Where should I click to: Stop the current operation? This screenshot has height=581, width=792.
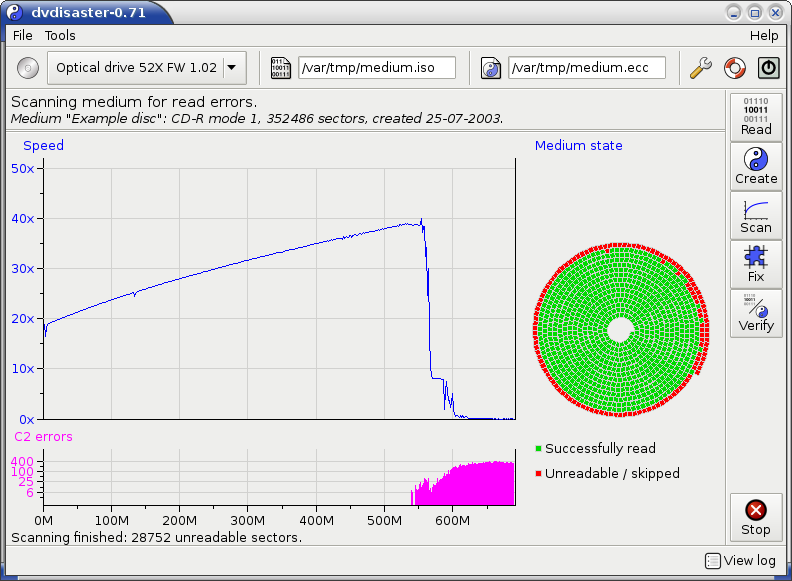[756, 517]
